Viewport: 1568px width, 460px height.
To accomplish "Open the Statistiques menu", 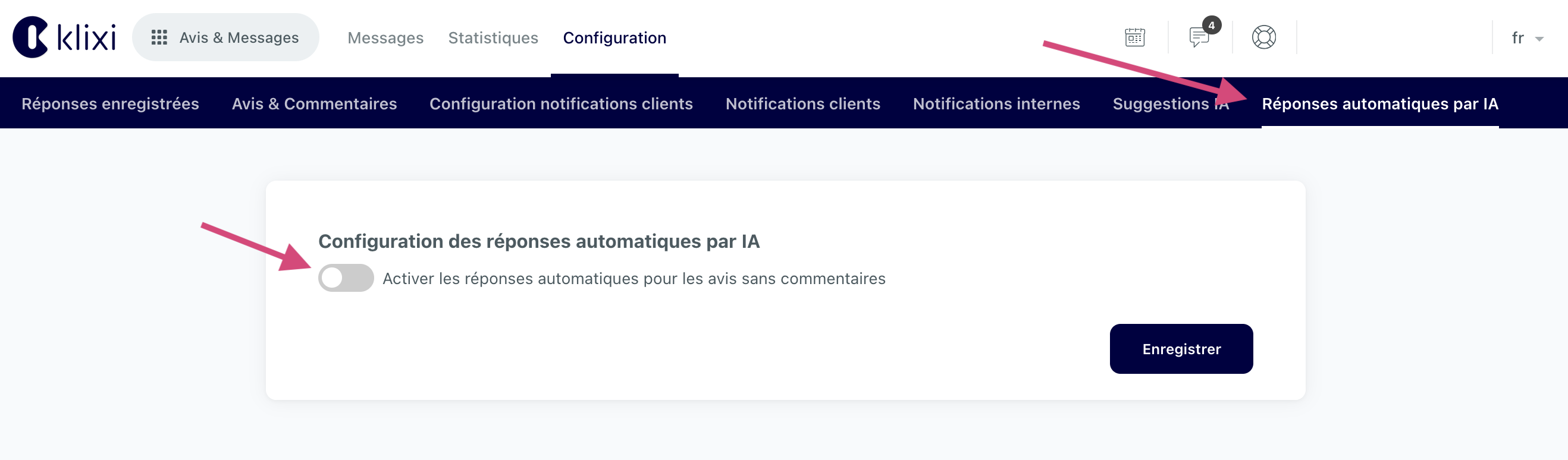I will (493, 37).
